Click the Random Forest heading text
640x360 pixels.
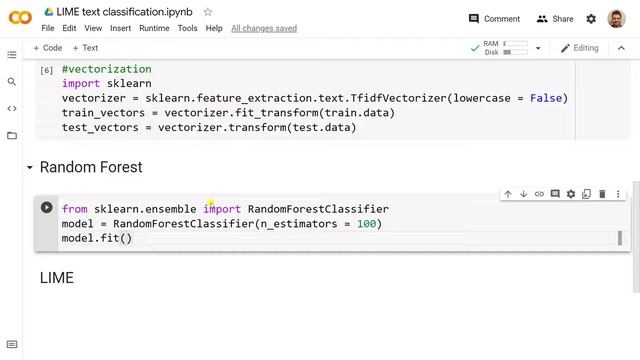(x=91, y=167)
